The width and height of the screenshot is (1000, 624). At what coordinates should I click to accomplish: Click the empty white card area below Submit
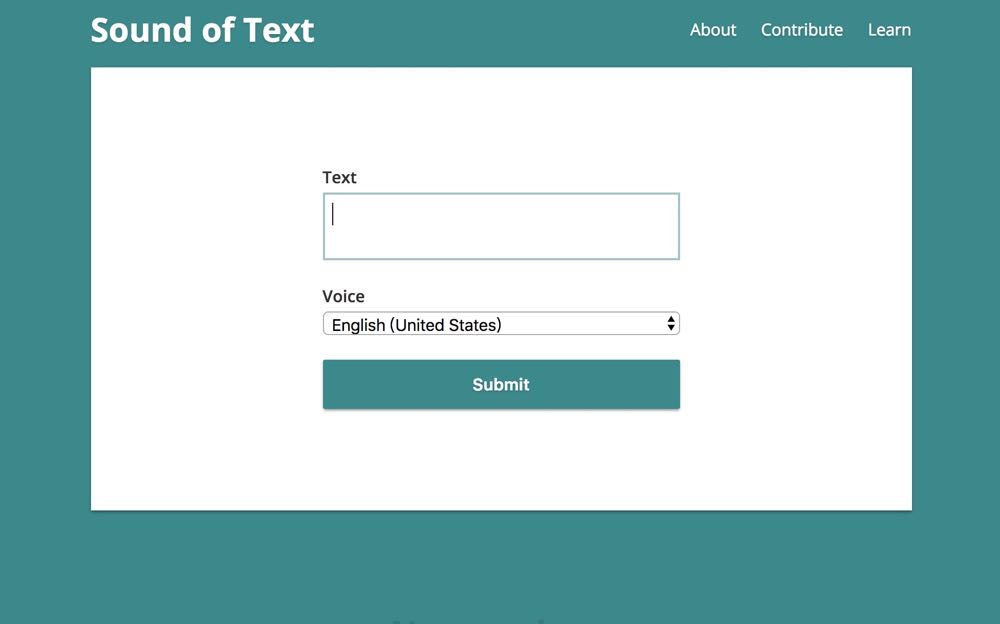(501, 460)
